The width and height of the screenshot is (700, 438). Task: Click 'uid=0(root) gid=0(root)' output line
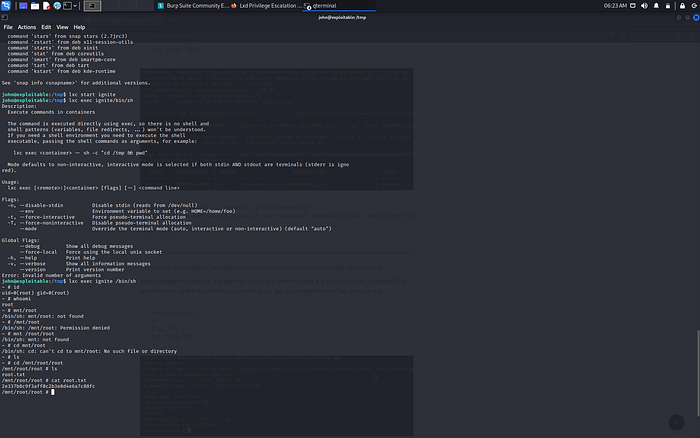click(35, 293)
